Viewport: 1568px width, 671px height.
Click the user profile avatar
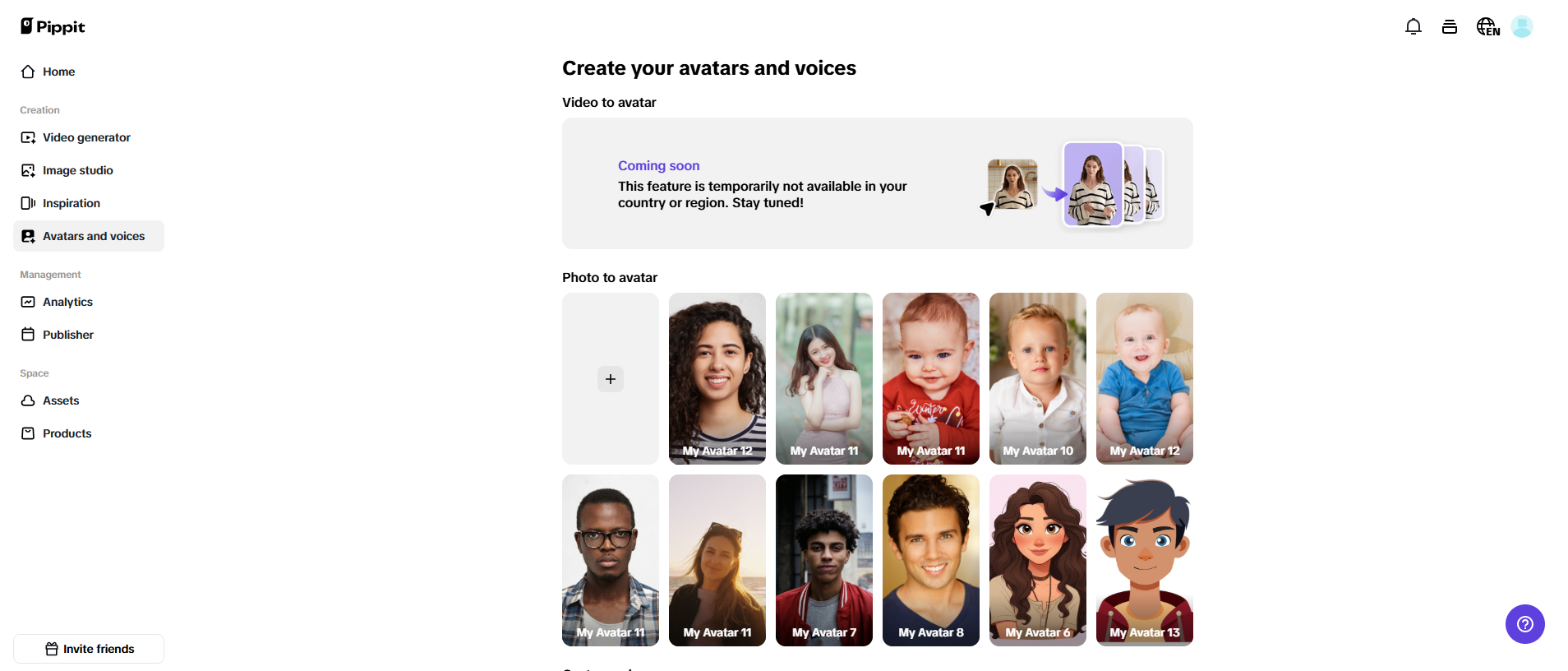[1521, 27]
